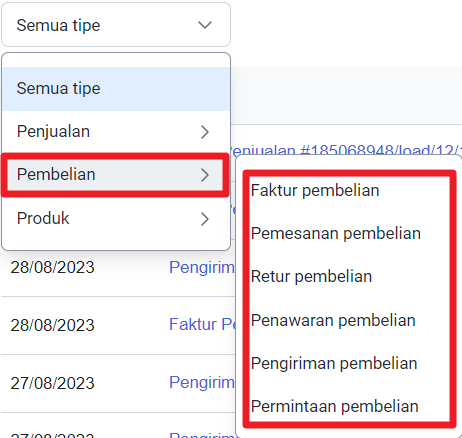462x438 pixels.
Task: Select the highlighted Semua tipe option
Action: [x=116, y=89]
